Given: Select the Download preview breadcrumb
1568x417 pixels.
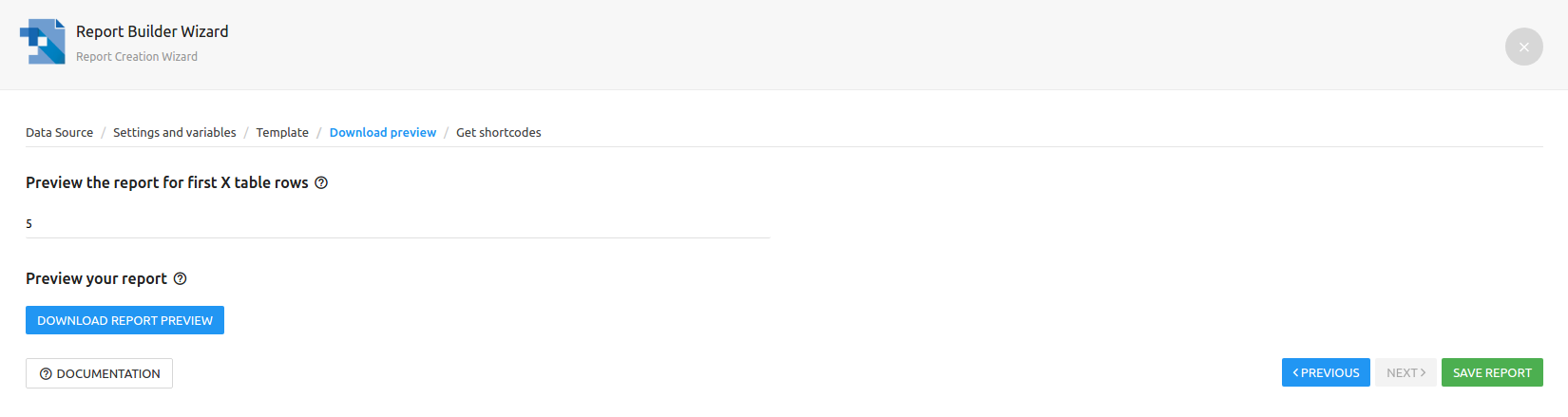Looking at the screenshot, I should (383, 132).
